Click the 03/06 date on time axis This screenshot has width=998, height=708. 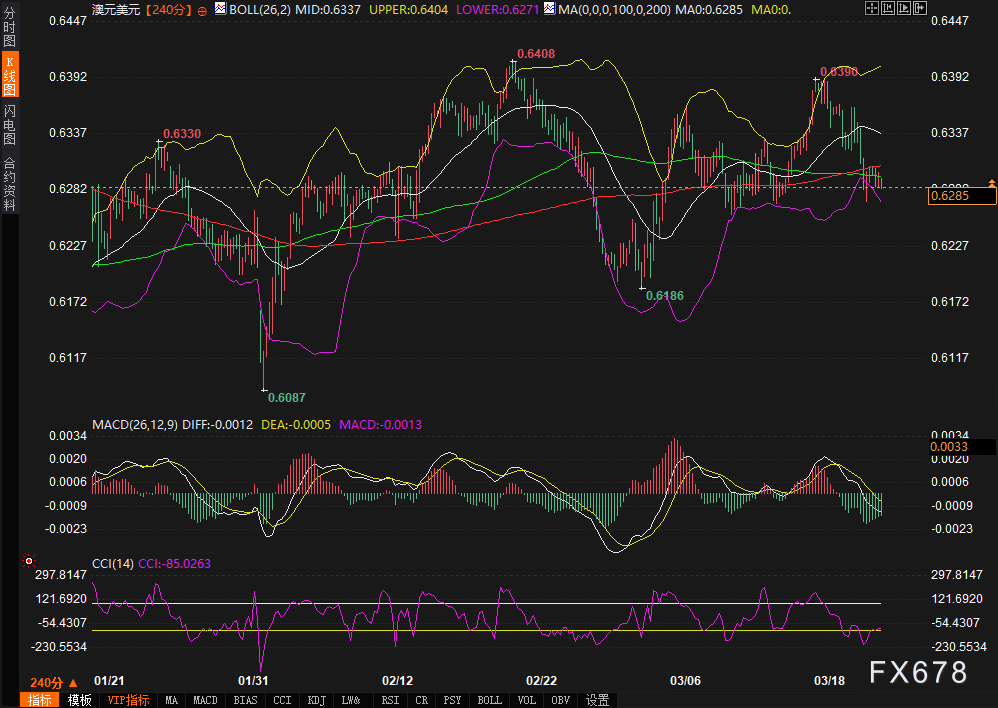(x=685, y=681)
